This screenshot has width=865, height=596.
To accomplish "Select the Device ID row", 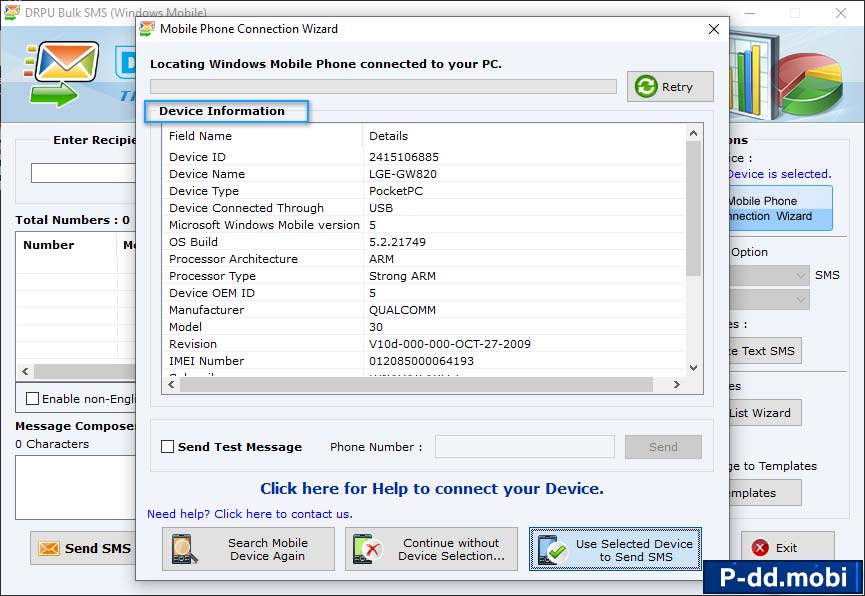I will pos(424,157).
